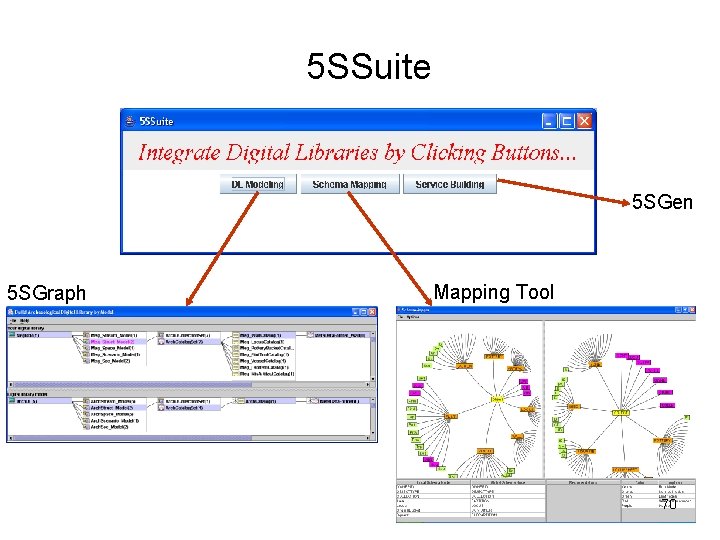
Task: Click folder icon beside Mag_LocusCatalog node
Action: tap(236, 342)
